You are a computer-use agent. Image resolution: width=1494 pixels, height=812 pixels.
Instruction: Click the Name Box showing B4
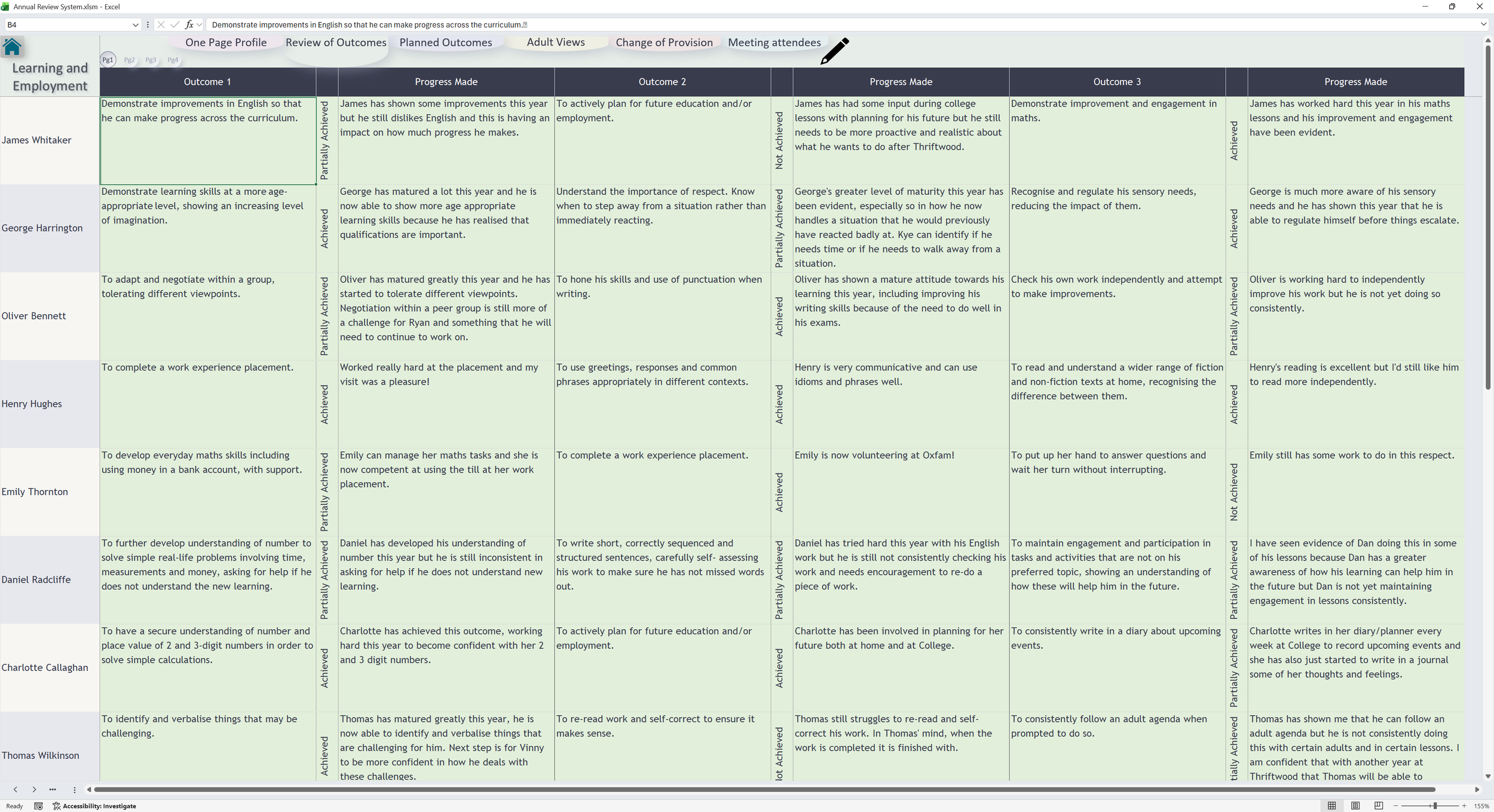(68, 24)
